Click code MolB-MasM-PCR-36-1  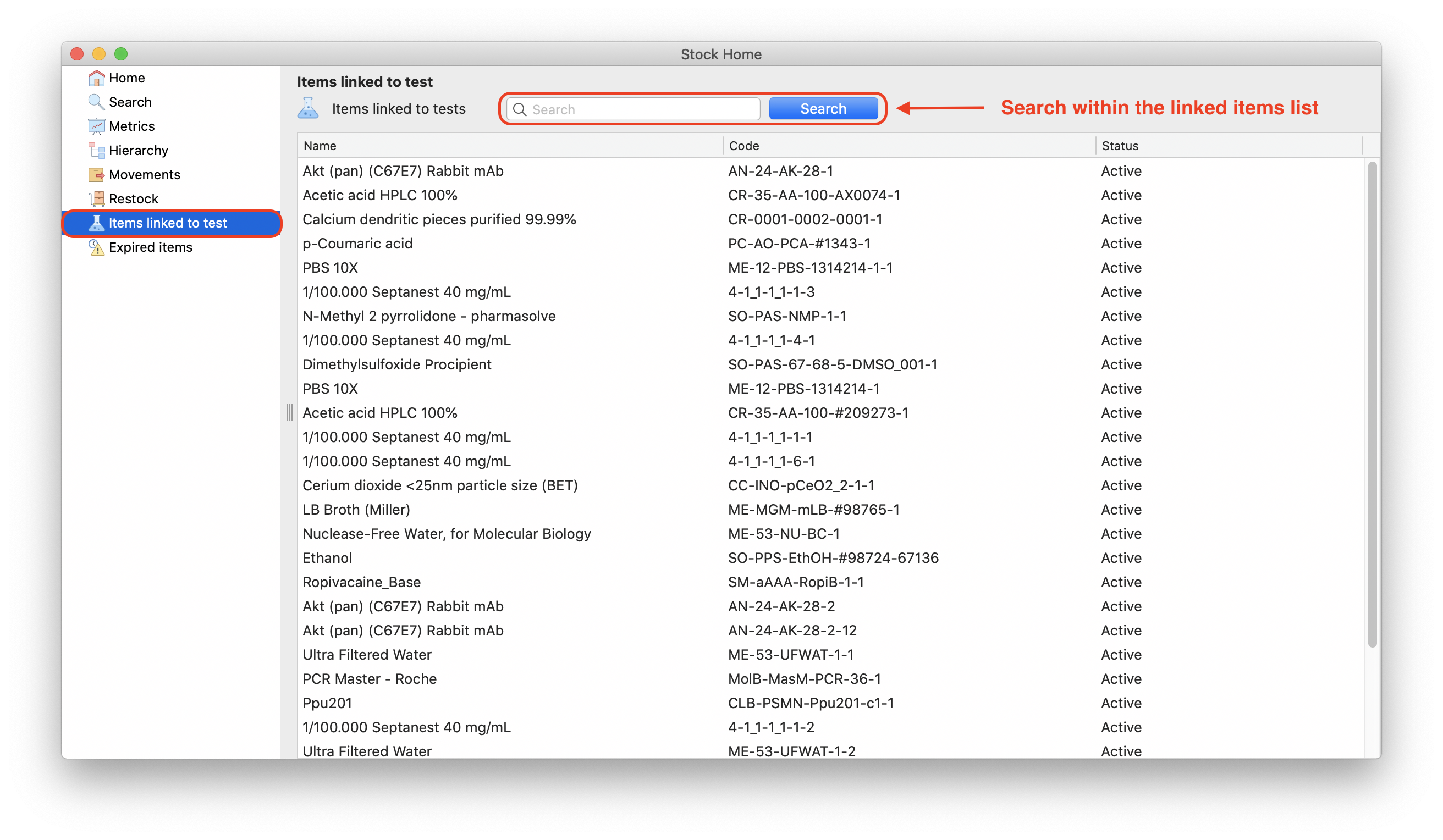pyautogui.click(x=805, y=679)
